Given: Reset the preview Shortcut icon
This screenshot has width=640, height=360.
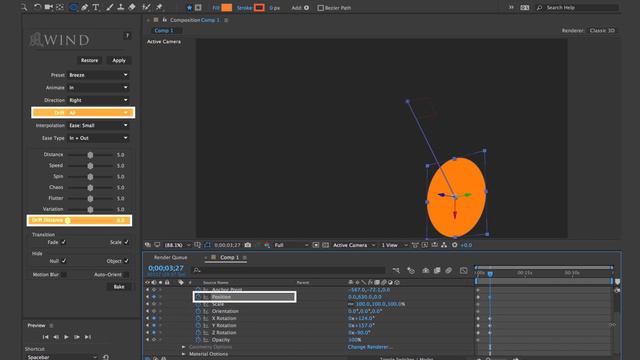Looking at the screenshot, I should tap(106, 357).
